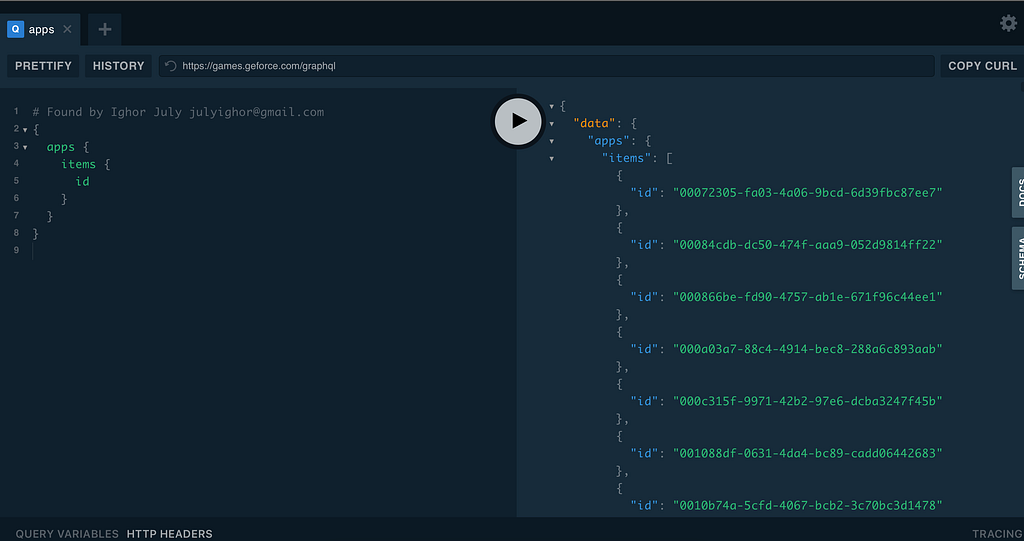This screenshot has width=1024, height=541.
Task: Collapse the "items" response array
Action: [552, 158]
